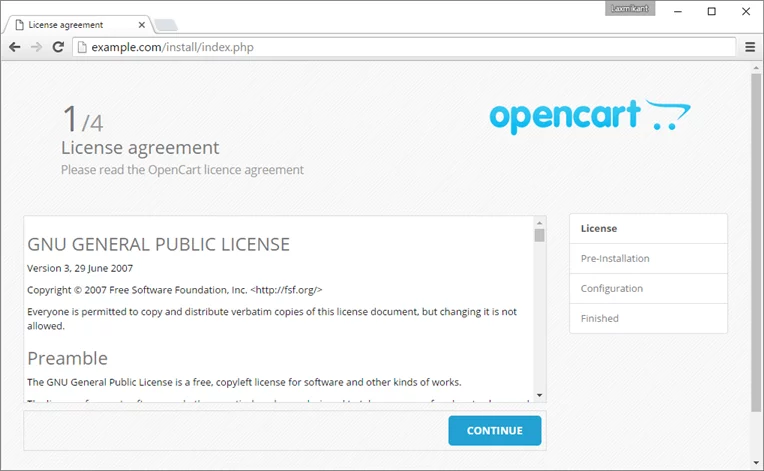Click page scrollbar down arrow
764x471 pixels.
756,463
